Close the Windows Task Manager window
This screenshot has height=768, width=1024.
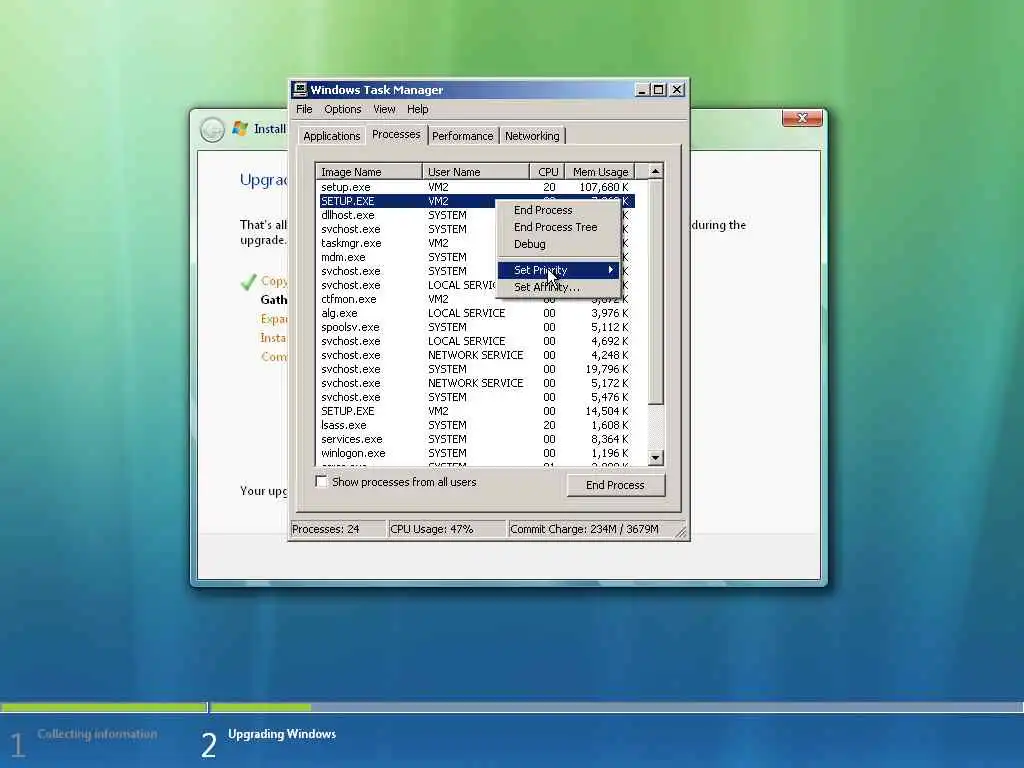(x=677, y=90)
